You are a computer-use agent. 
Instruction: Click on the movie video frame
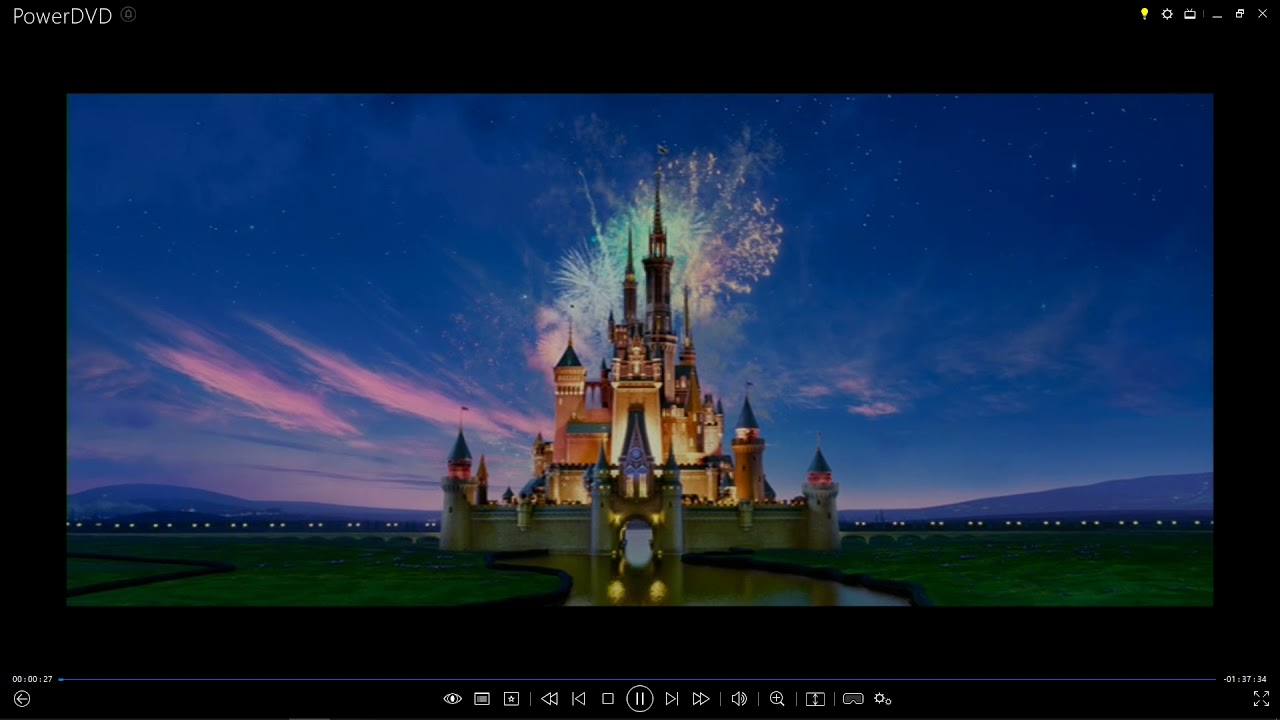pos(640,350)
